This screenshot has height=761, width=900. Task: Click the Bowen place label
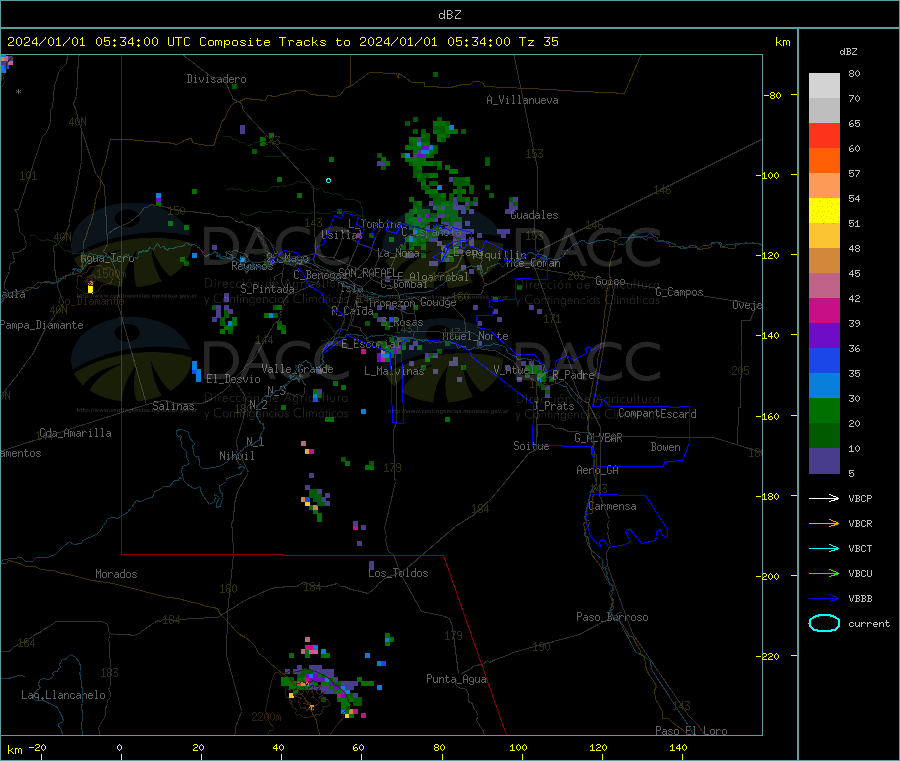point(665,447)
